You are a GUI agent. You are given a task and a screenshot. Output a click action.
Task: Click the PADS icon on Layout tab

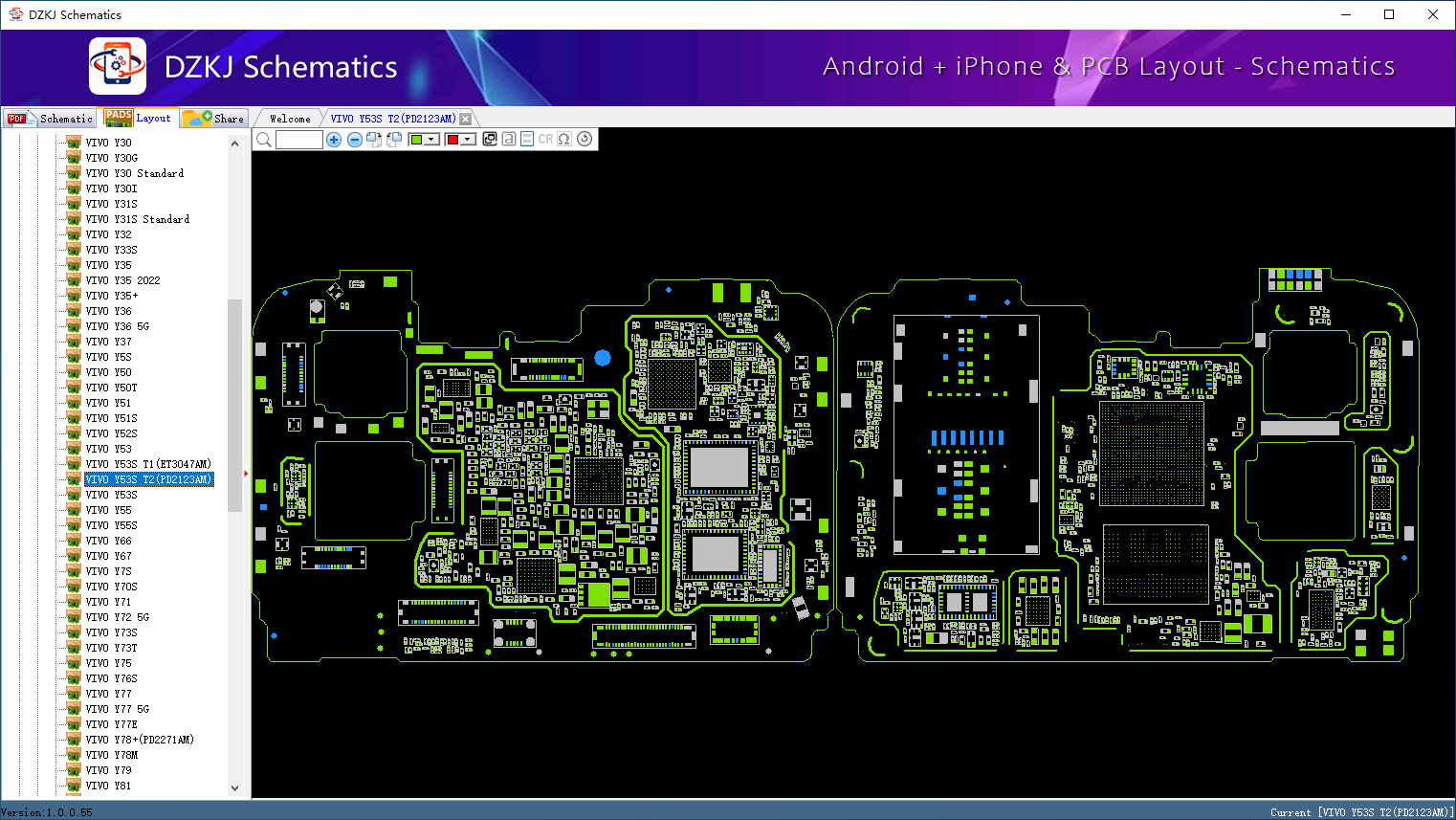119,117
